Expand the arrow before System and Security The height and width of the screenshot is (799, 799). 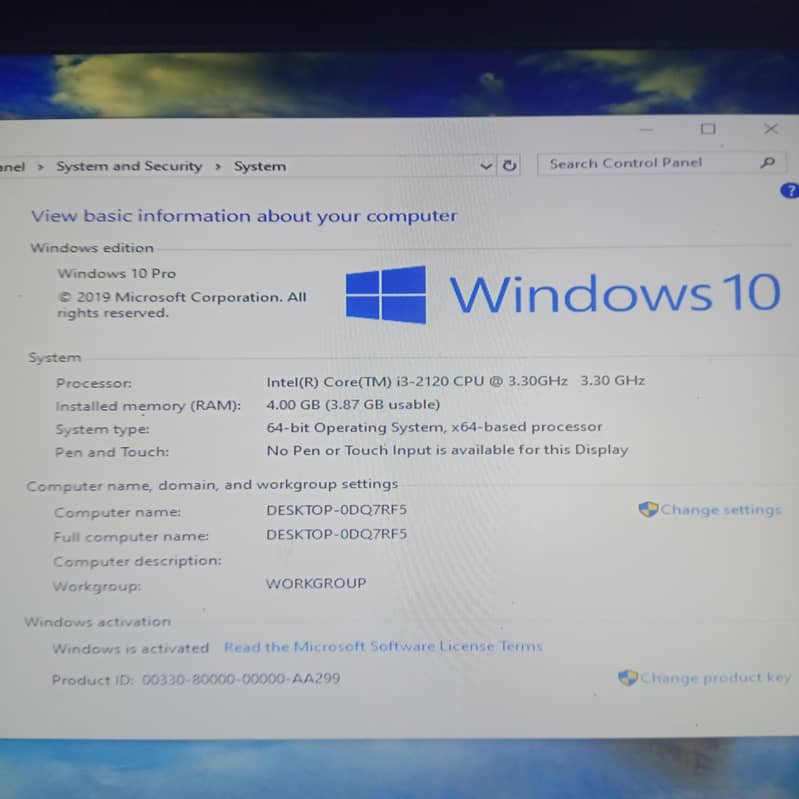(x=40, y=167)
